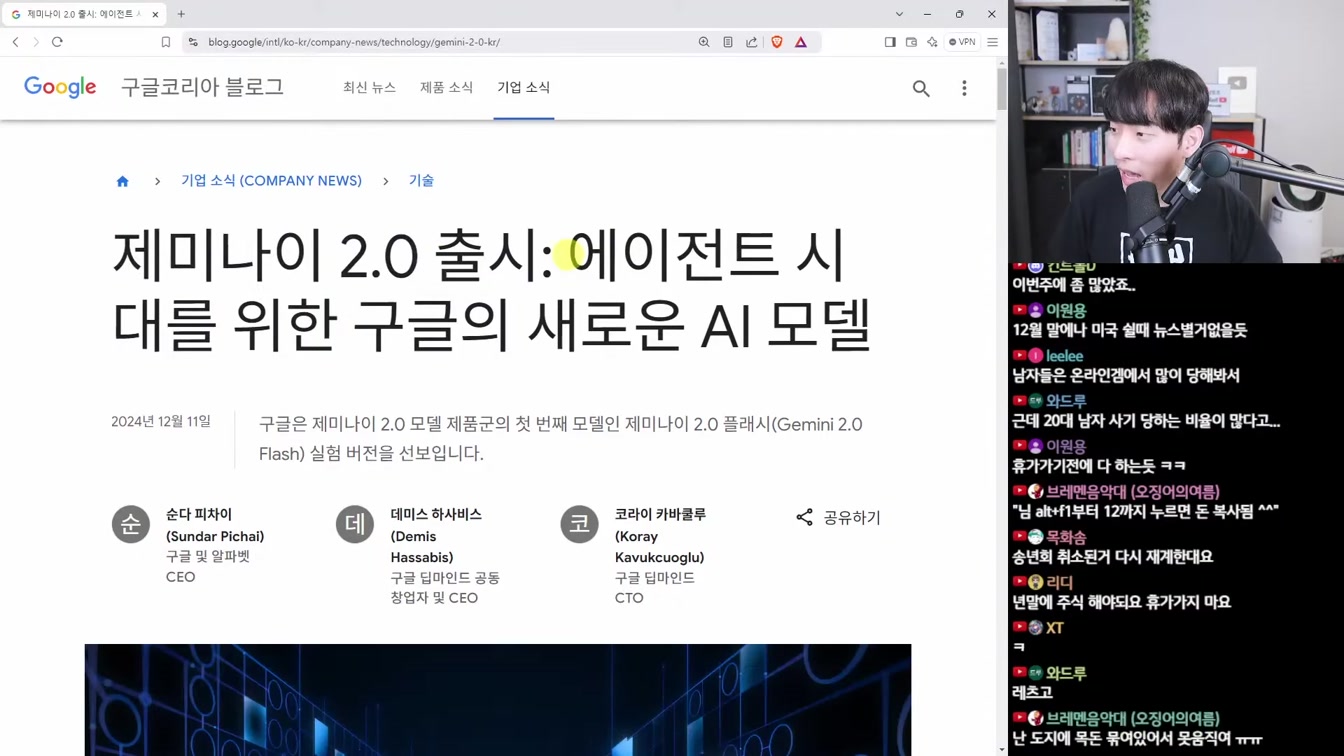Open site settings icon left of URL
Screen dimensions: 1344x756
tap(193, 42)
